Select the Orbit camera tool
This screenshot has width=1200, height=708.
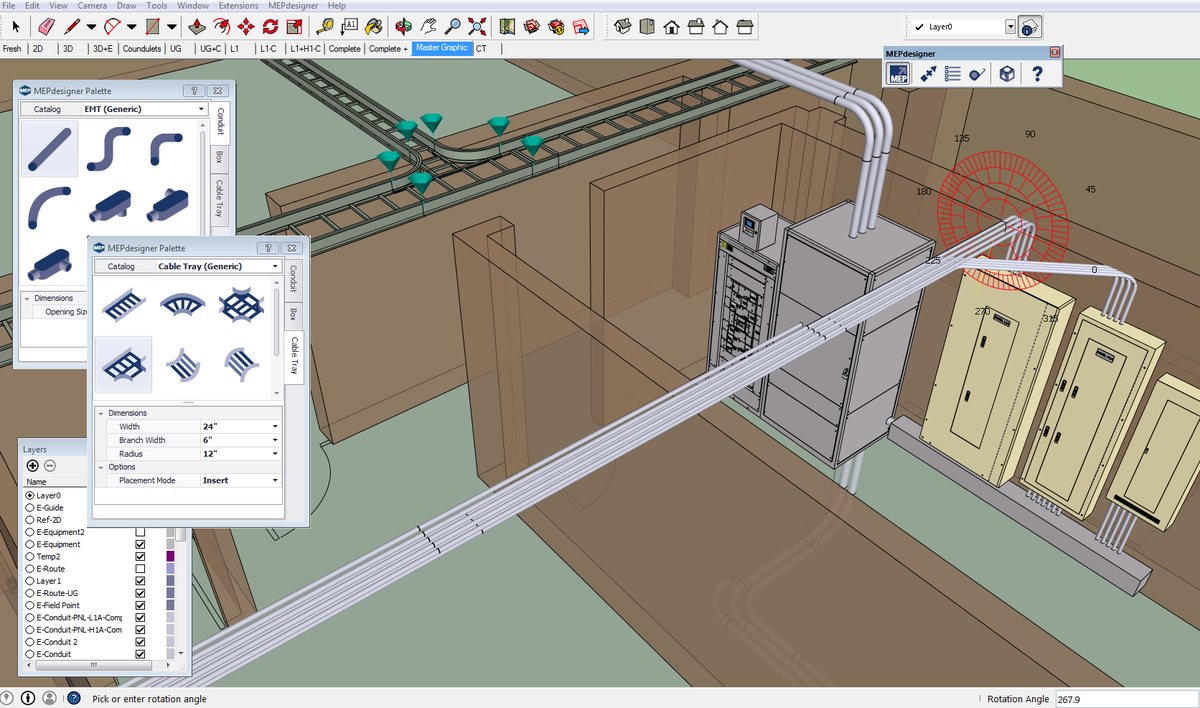403,26
